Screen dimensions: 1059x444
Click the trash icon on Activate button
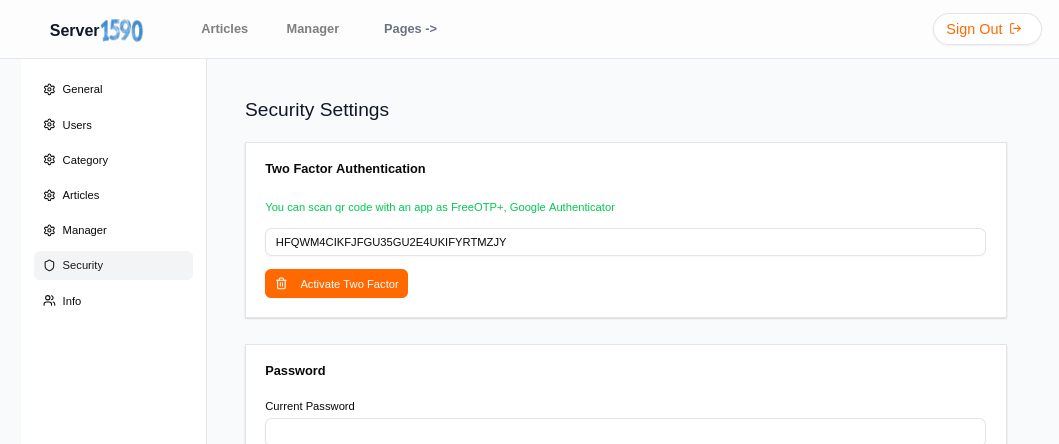coord(282,284)
